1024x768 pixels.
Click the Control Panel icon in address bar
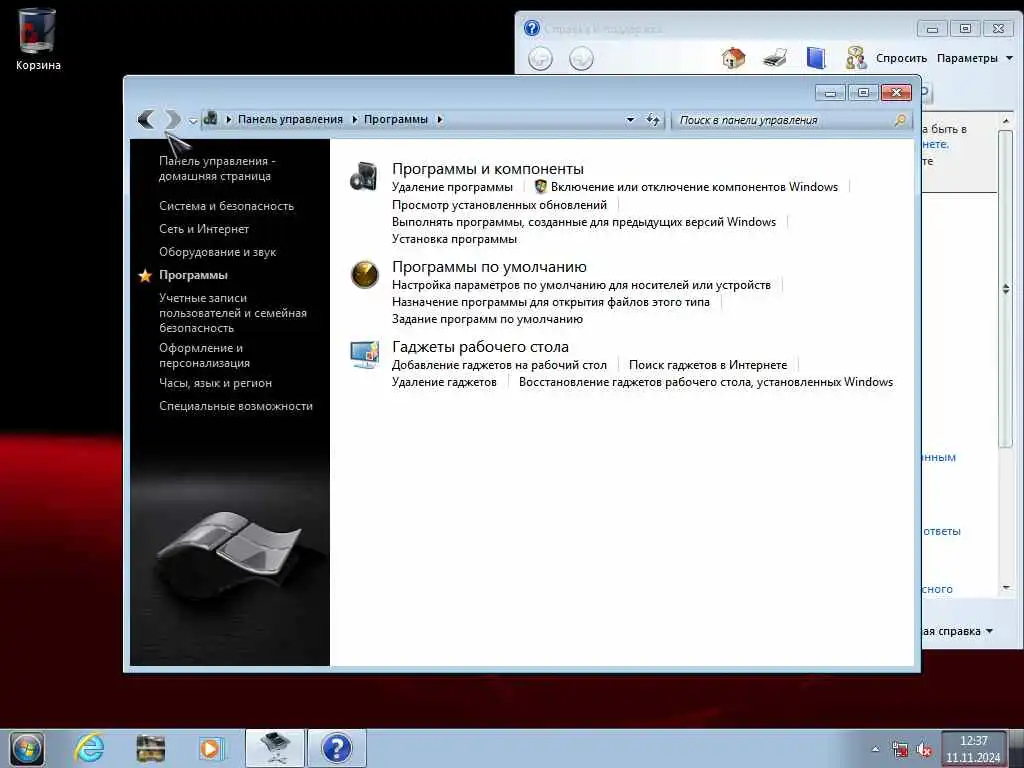(x=210, y=119)
